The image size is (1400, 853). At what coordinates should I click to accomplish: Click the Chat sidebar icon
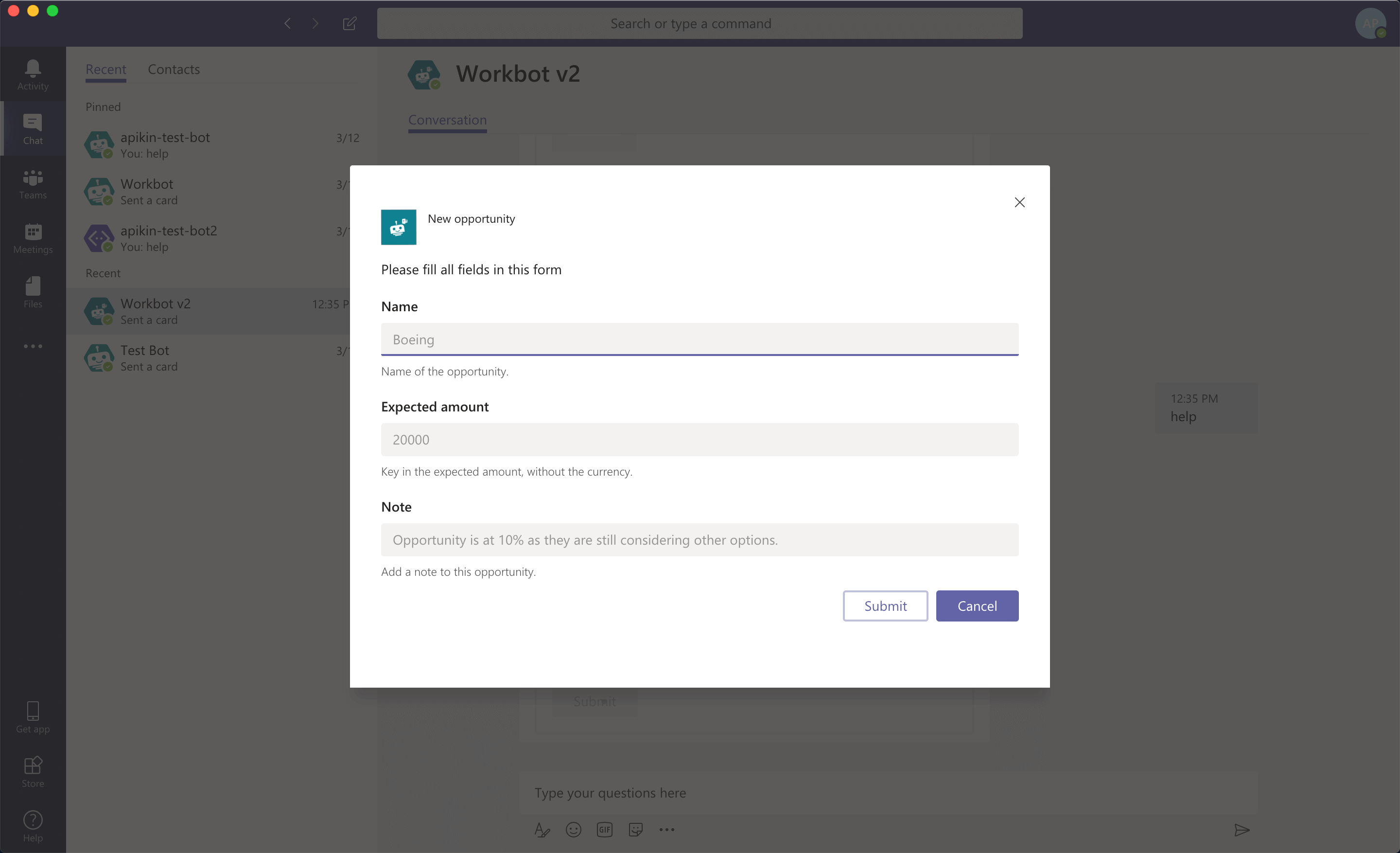tap(33, 127)
